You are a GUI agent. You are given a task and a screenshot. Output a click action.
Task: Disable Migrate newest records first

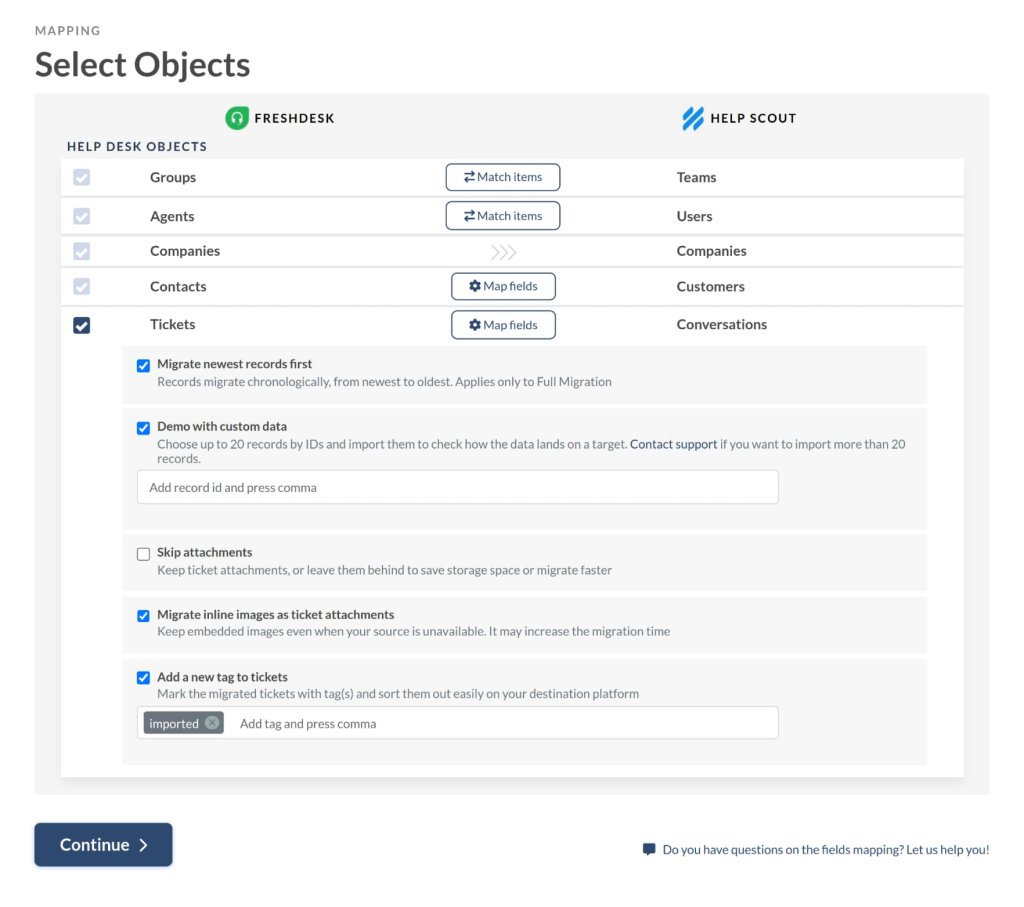pyautogui.click(x=143, y=365)
